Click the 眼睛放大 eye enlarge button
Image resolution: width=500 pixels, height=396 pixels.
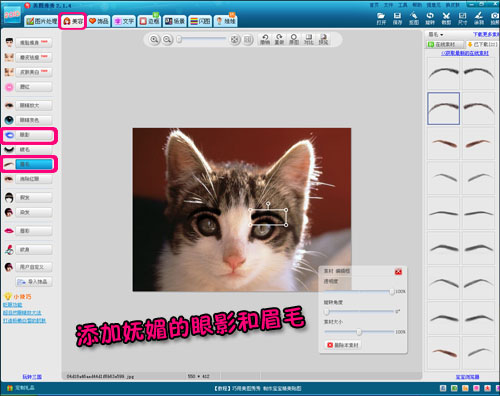(x=33, y=105)
